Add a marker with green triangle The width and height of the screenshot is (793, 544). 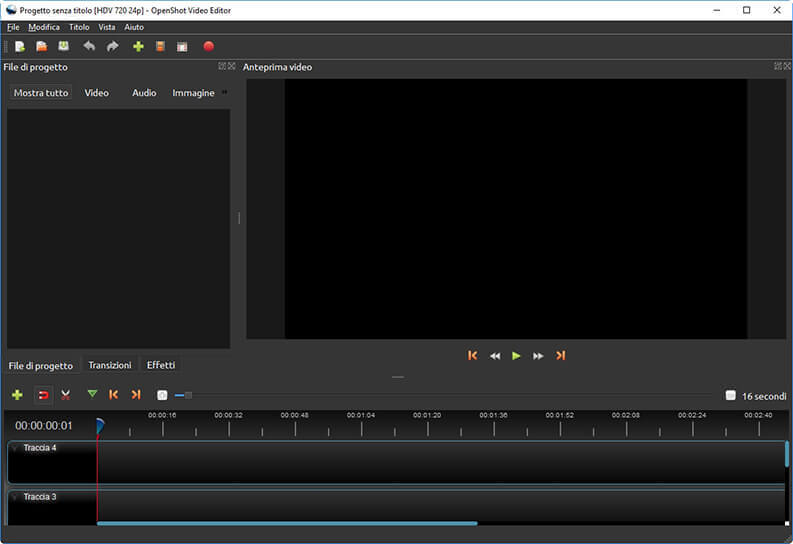pos(92,394)
